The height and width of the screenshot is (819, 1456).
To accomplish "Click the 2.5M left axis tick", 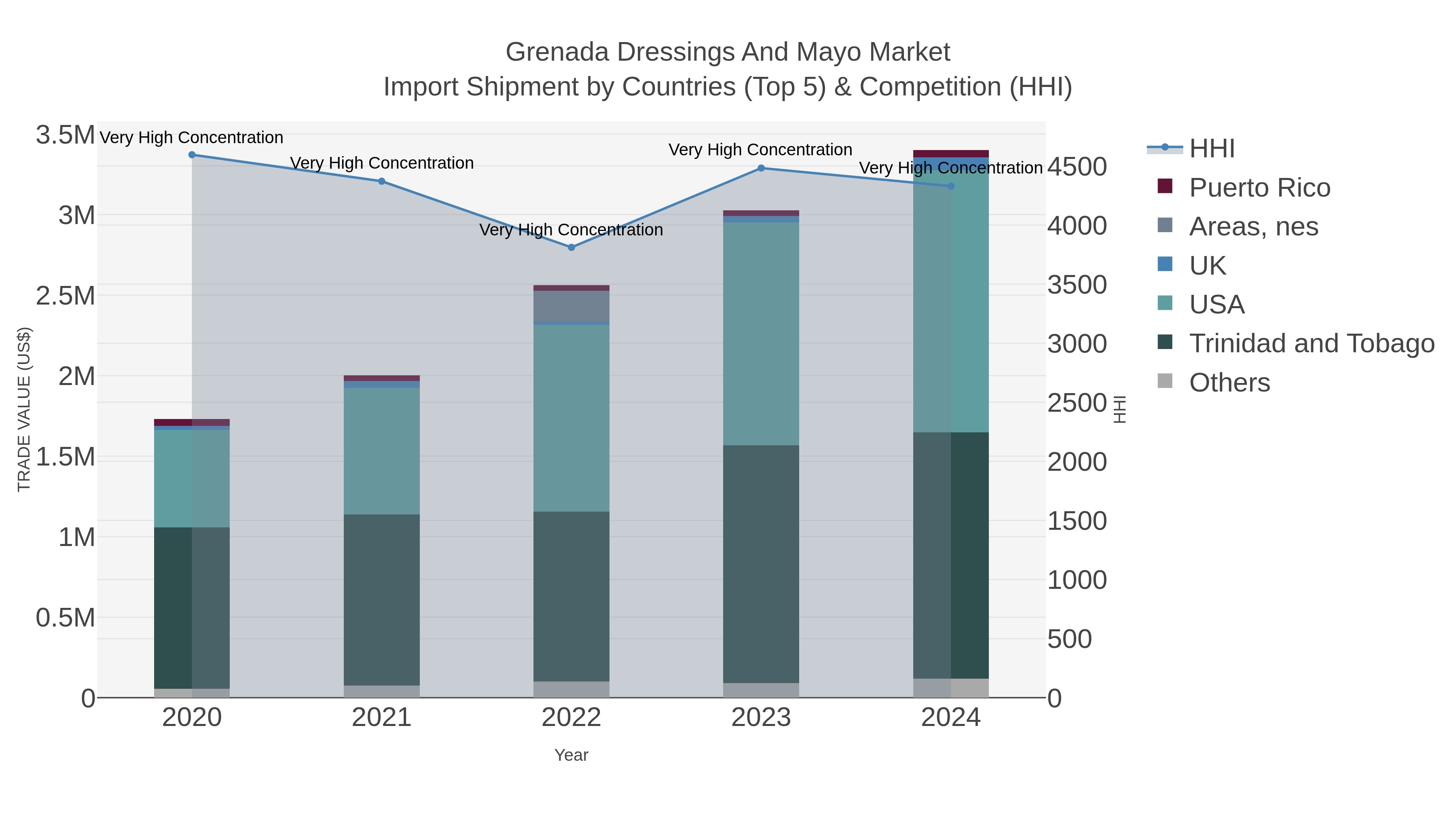I will point(65,296).
